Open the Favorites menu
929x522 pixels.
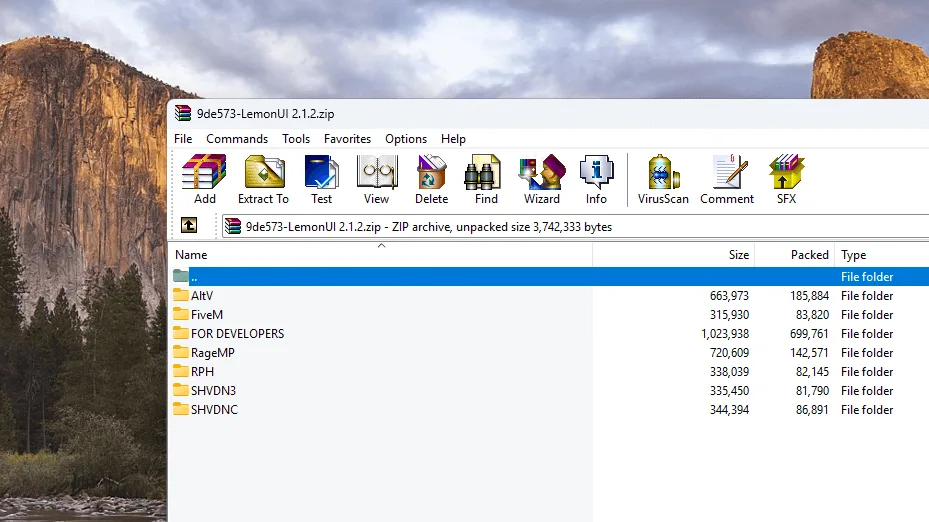[x=347, y=139]
